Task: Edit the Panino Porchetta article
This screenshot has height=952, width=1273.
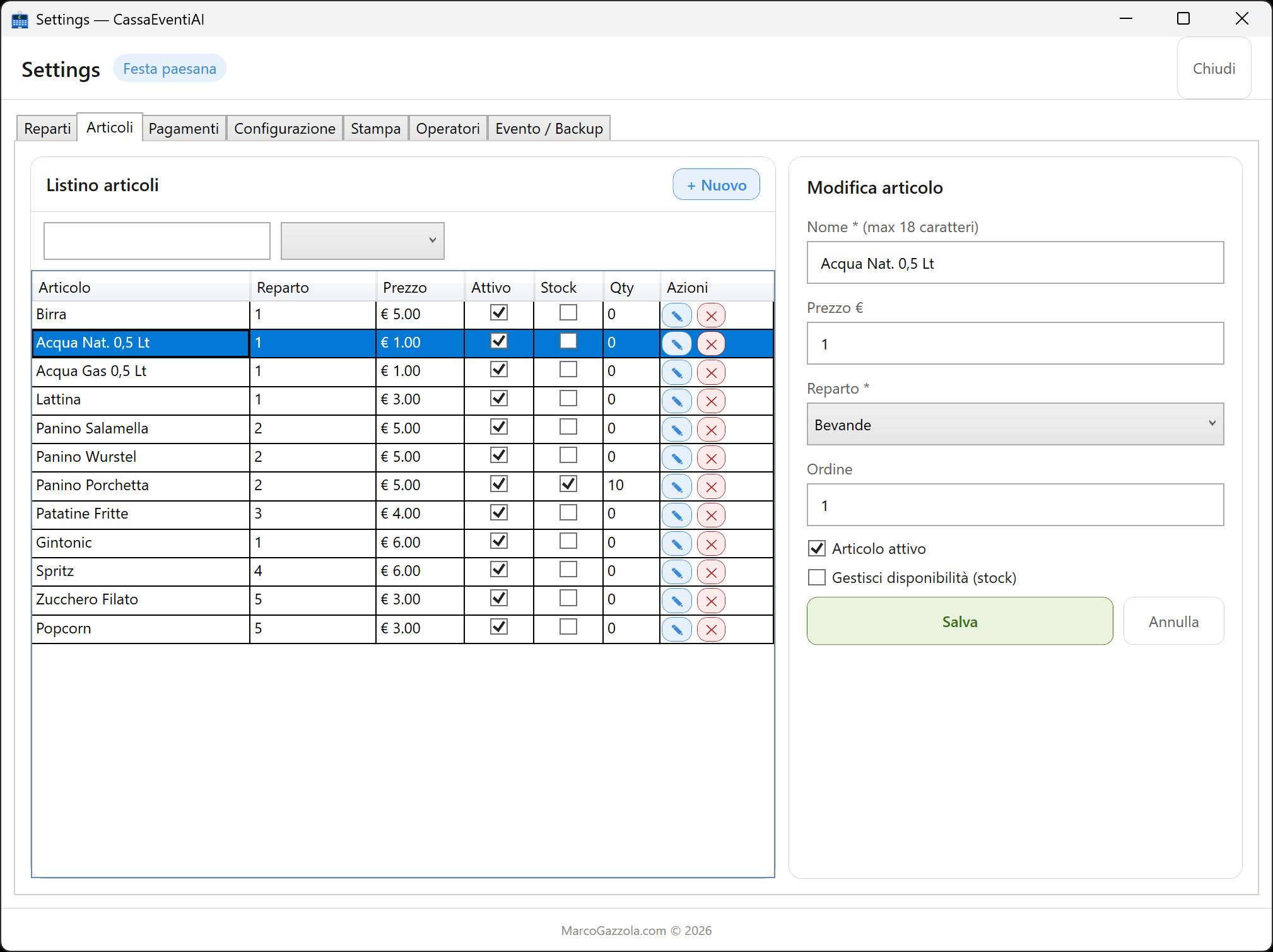Action: point(677,486)
